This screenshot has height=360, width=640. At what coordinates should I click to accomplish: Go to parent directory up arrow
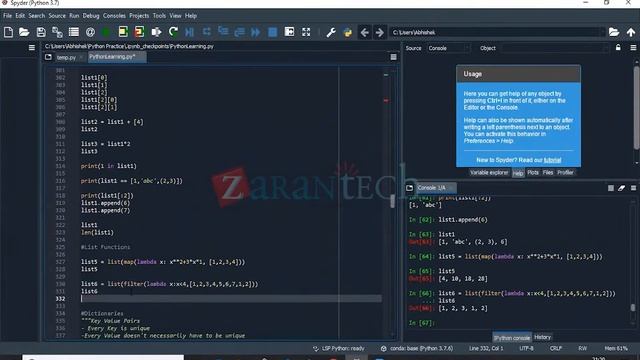pos(631,32)
